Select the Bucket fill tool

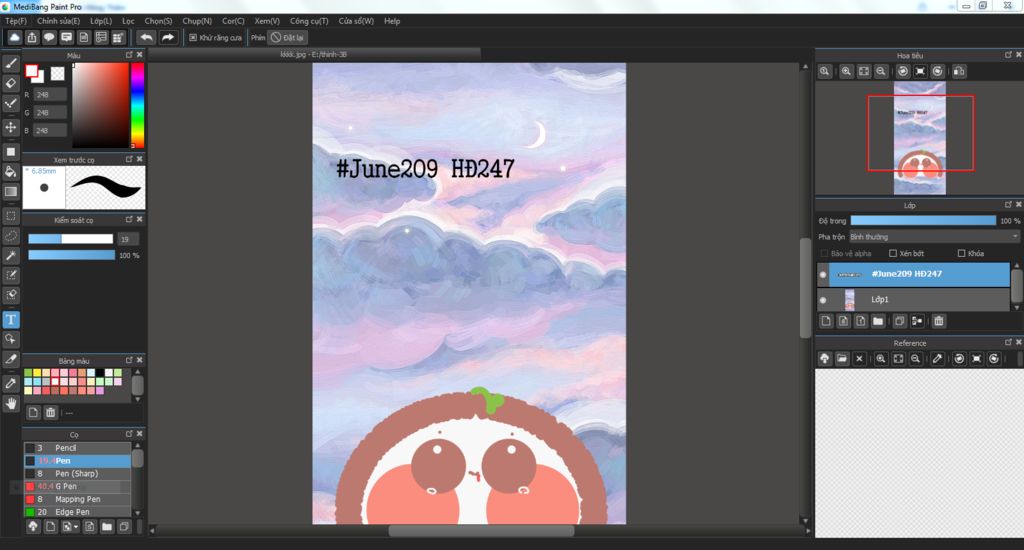pyautogui.click(x=10, y=172)
